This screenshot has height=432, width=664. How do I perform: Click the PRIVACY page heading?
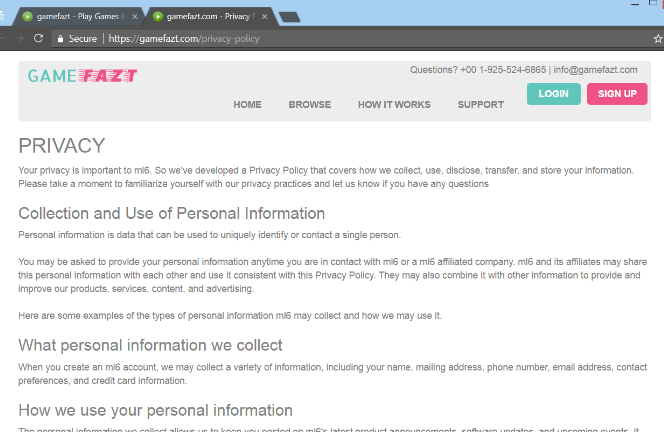tap(61, 146)
